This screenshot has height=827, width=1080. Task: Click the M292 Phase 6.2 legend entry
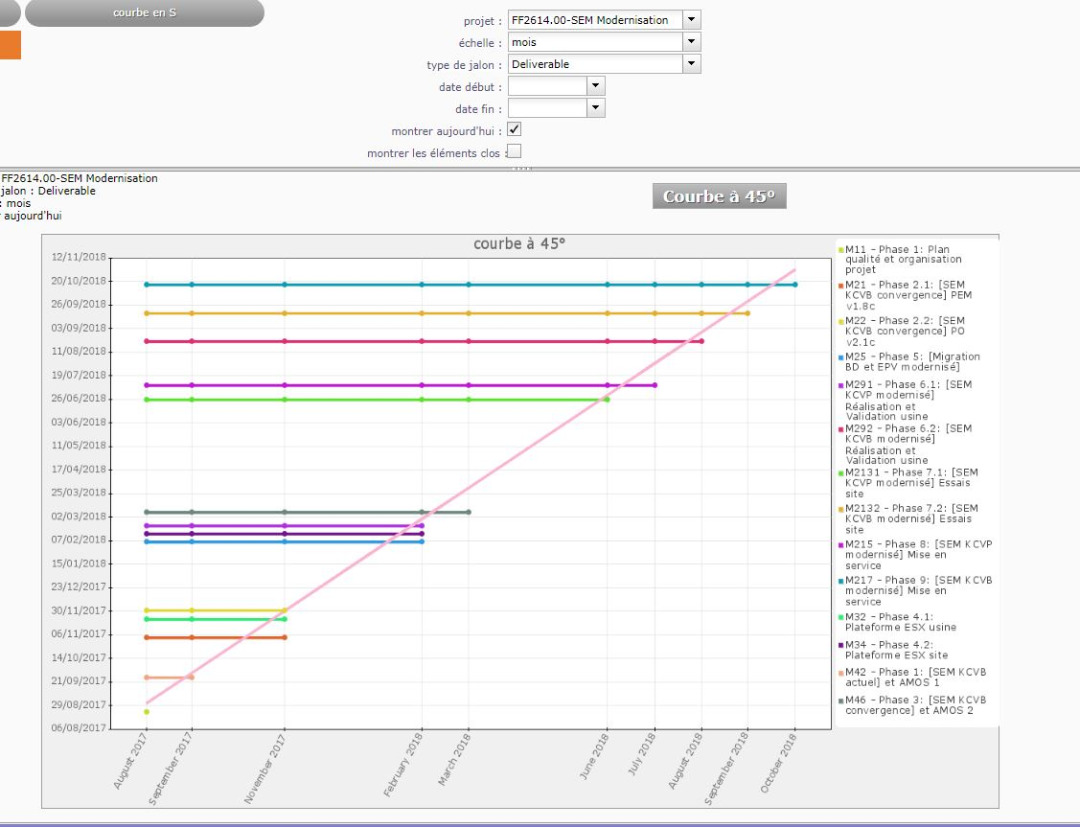click(907, 444)
